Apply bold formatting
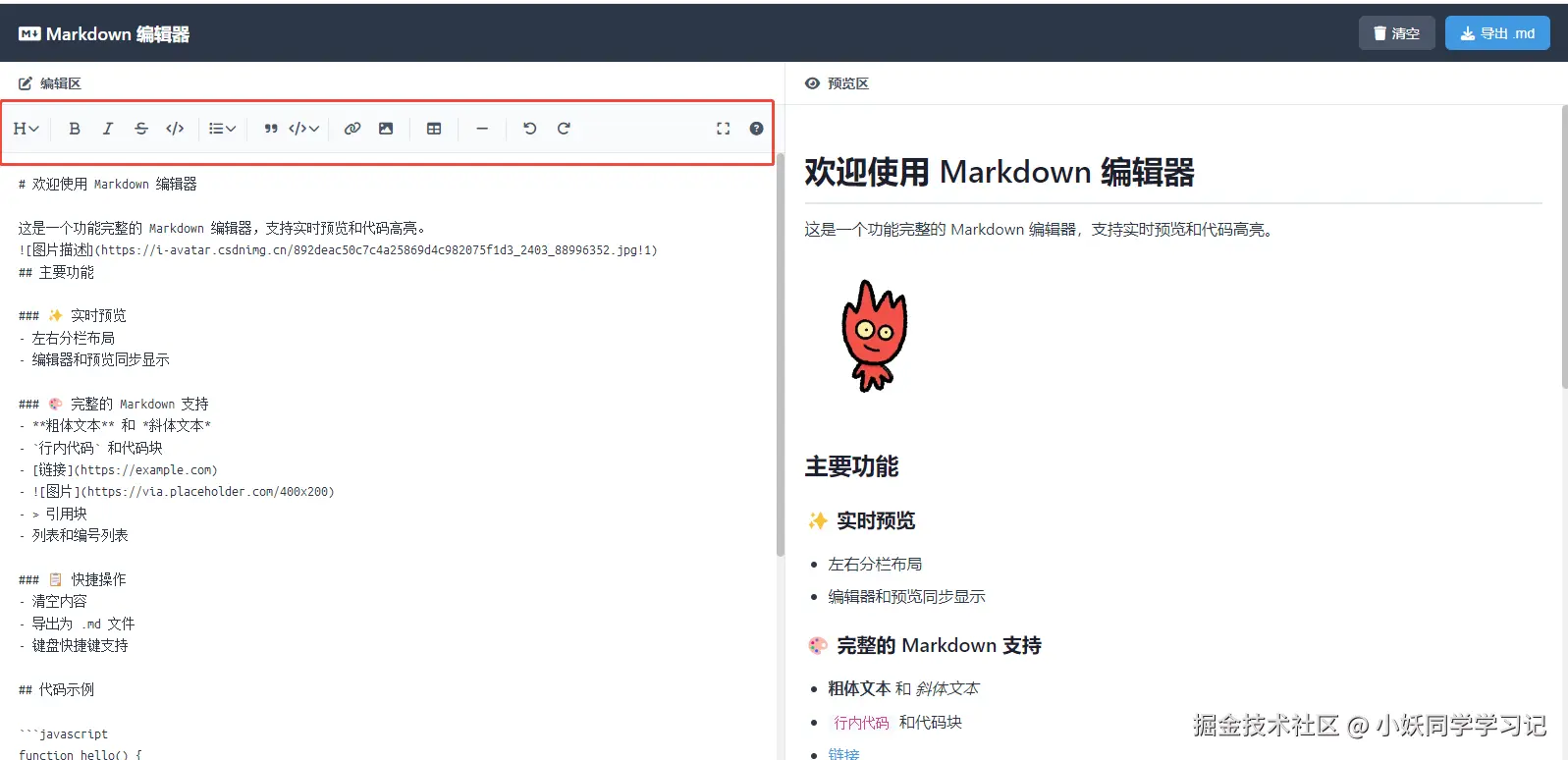Screen dimensions: 1568x760 point(75,129)
